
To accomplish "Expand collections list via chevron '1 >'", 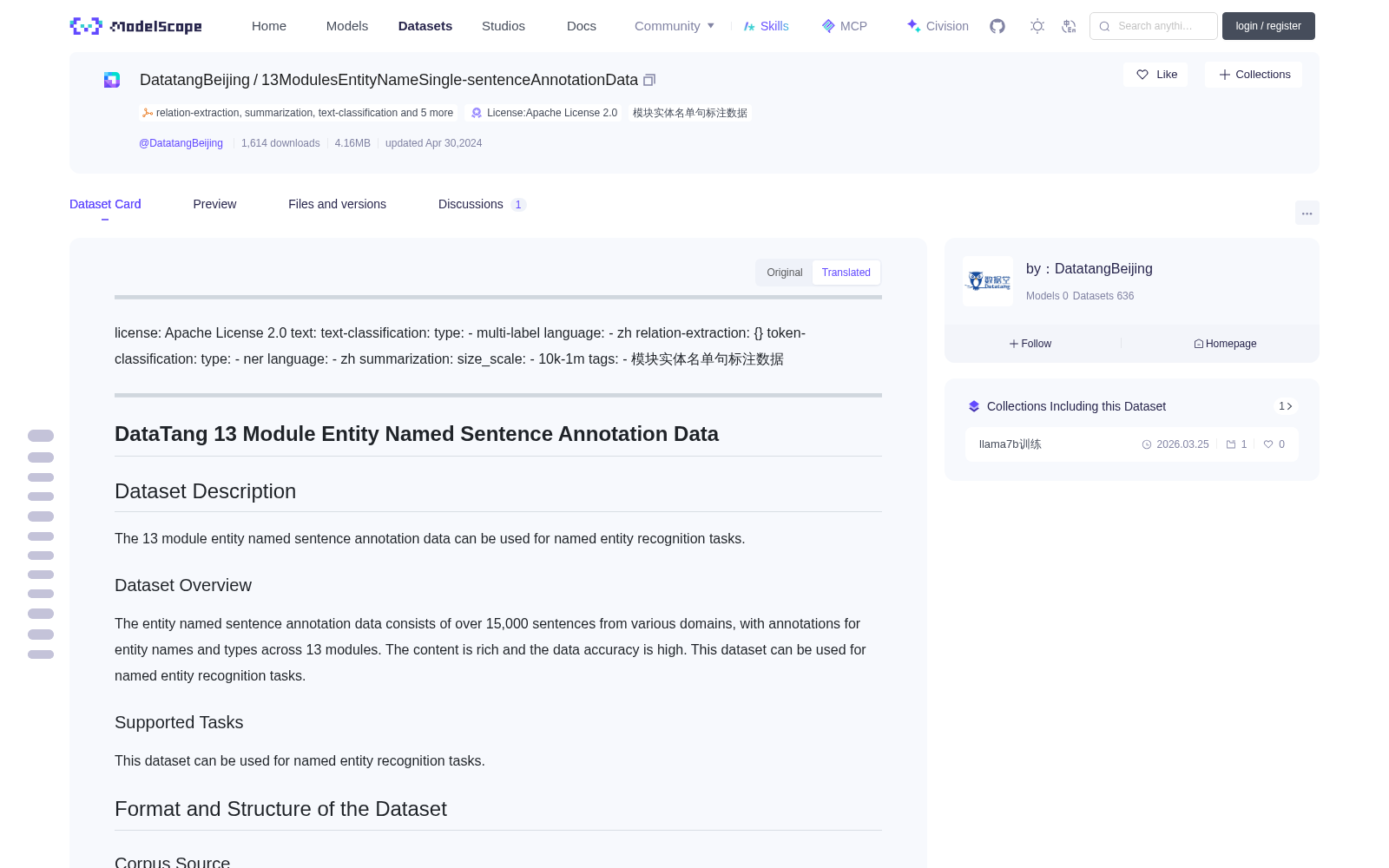I will point(1286,406).
